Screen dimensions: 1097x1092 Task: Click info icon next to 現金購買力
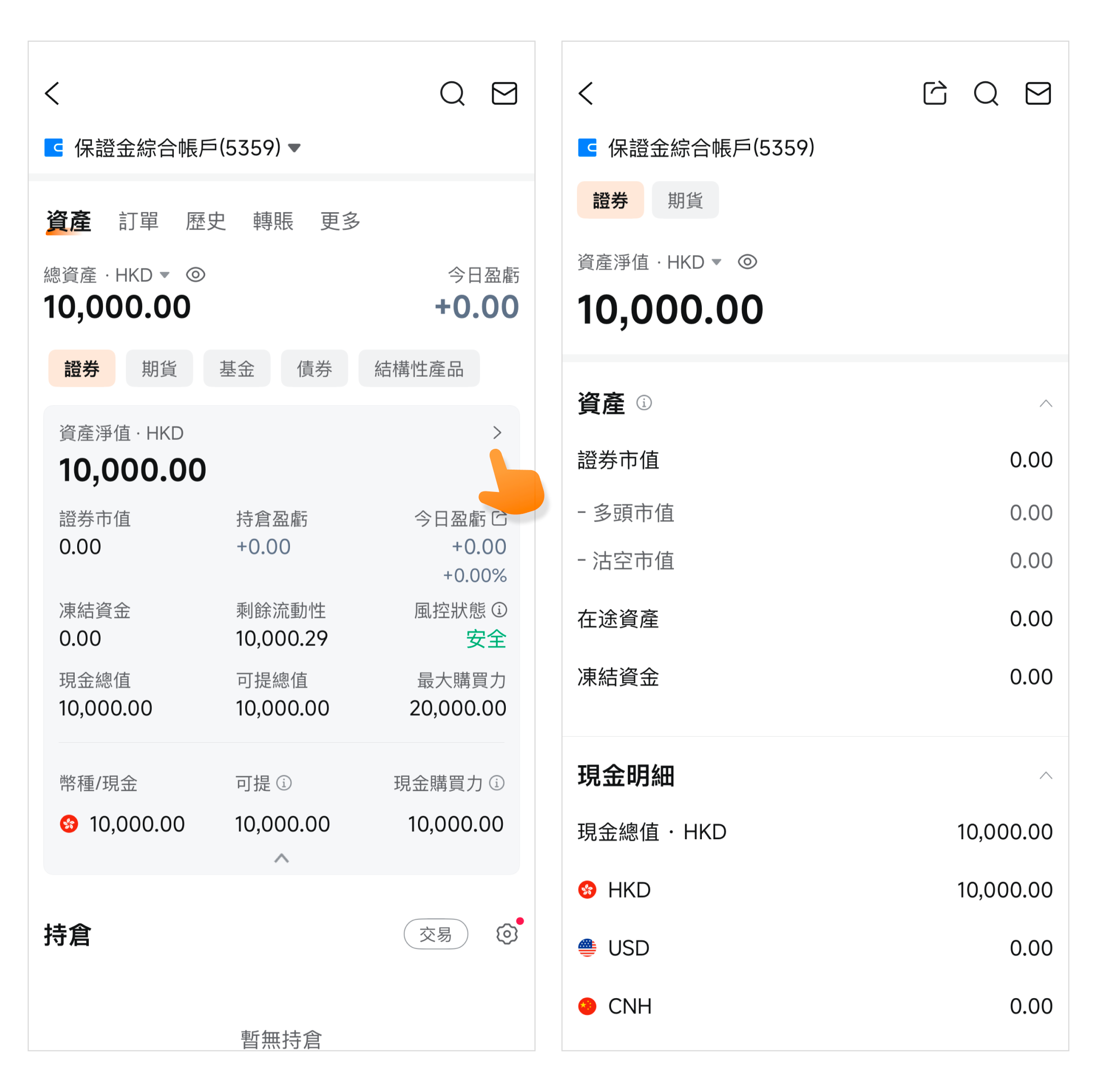(497, 783)
